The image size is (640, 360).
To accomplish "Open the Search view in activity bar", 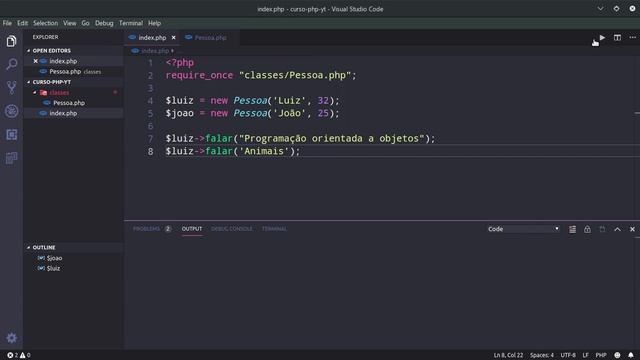I will point(11,64).
